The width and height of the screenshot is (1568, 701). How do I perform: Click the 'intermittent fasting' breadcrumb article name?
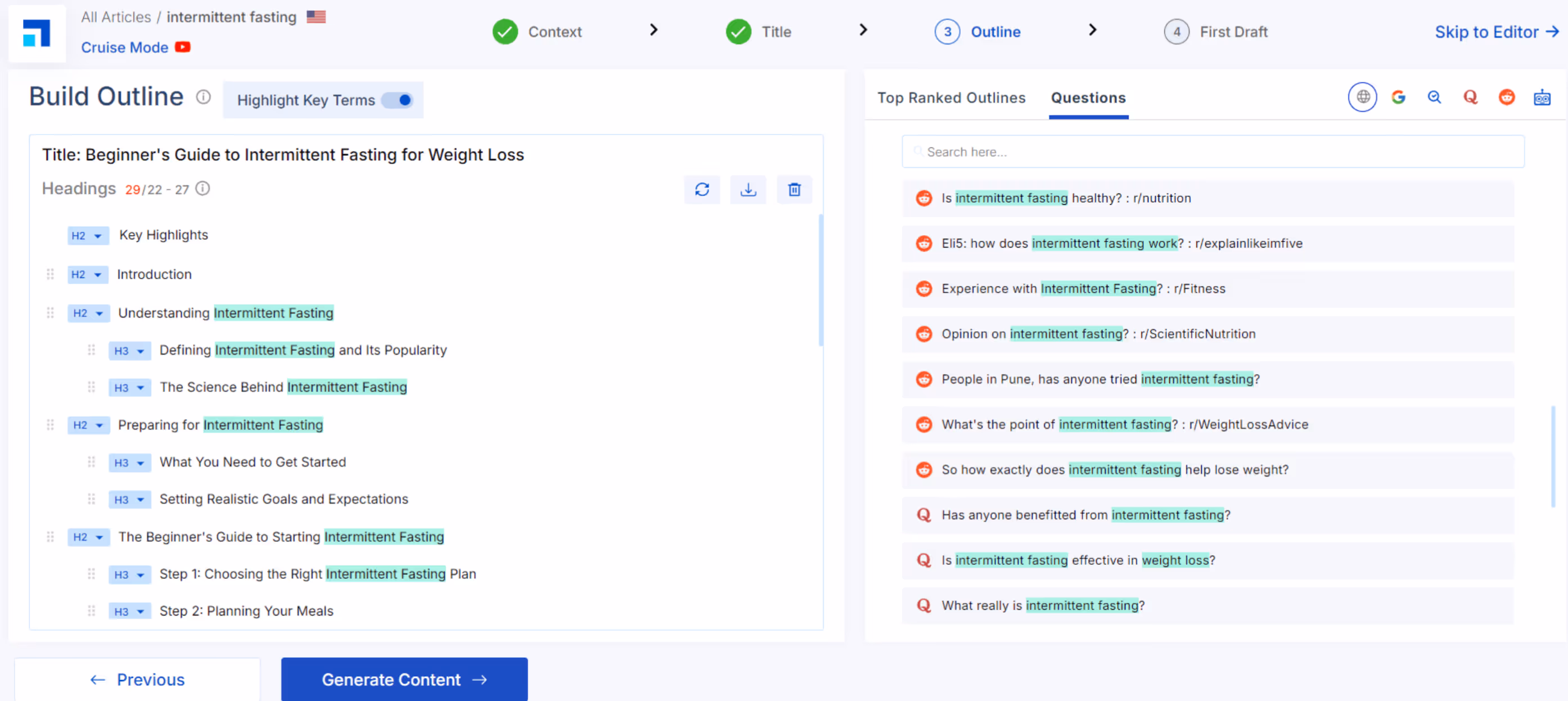(x=231, y=17)
